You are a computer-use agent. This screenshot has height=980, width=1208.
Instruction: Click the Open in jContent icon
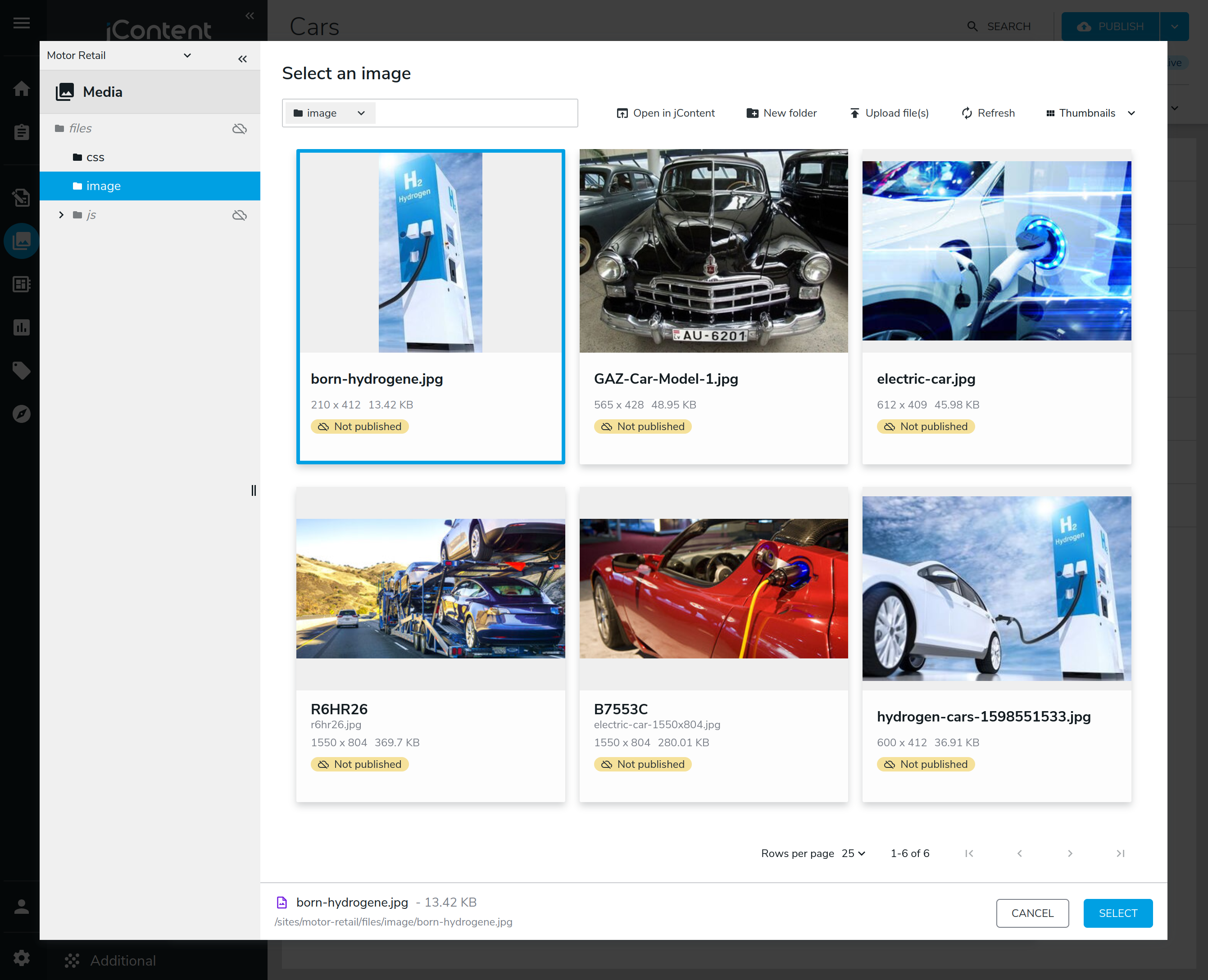(x=622, y=113)
